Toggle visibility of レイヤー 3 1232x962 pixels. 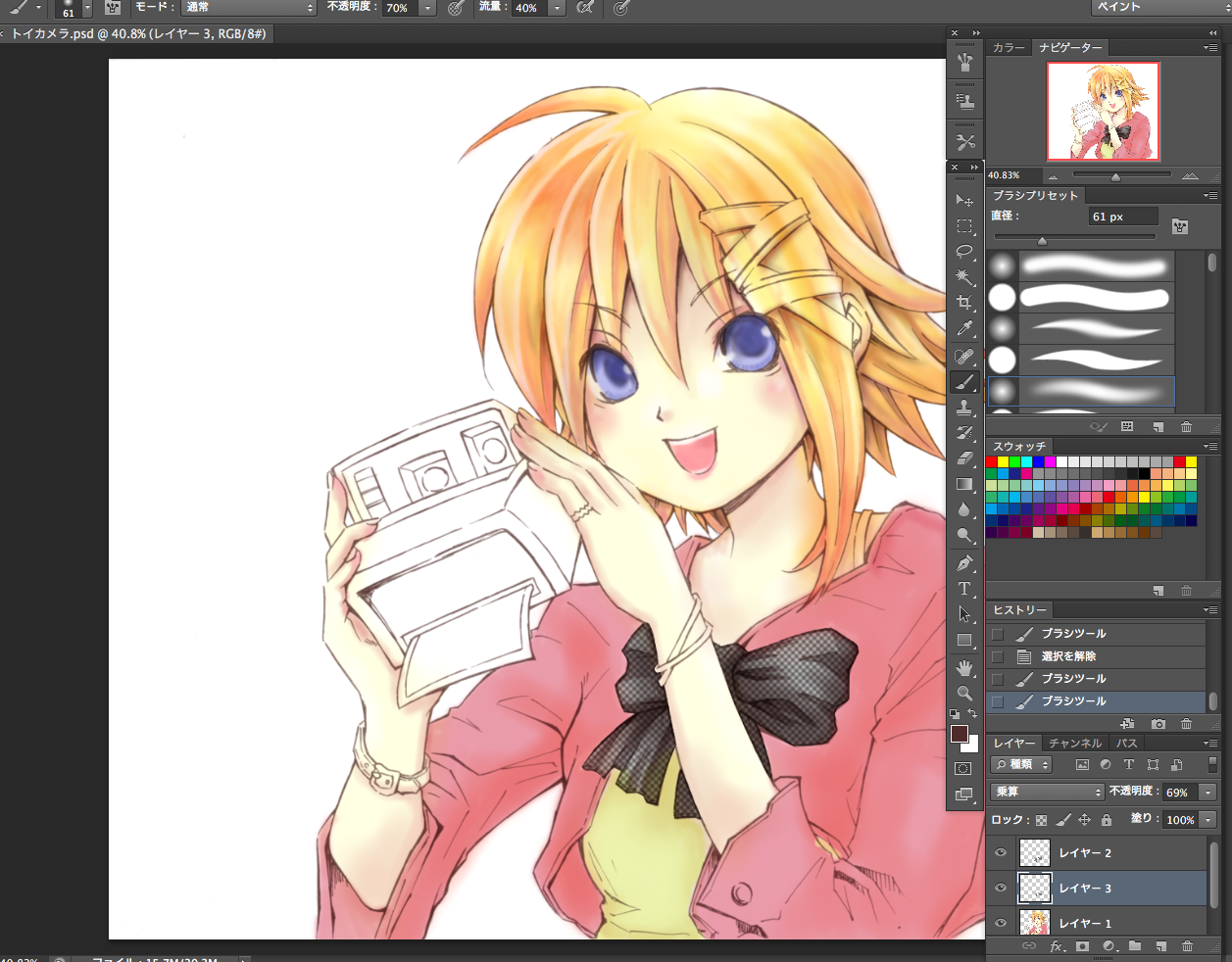click(x=1001, y=889)
